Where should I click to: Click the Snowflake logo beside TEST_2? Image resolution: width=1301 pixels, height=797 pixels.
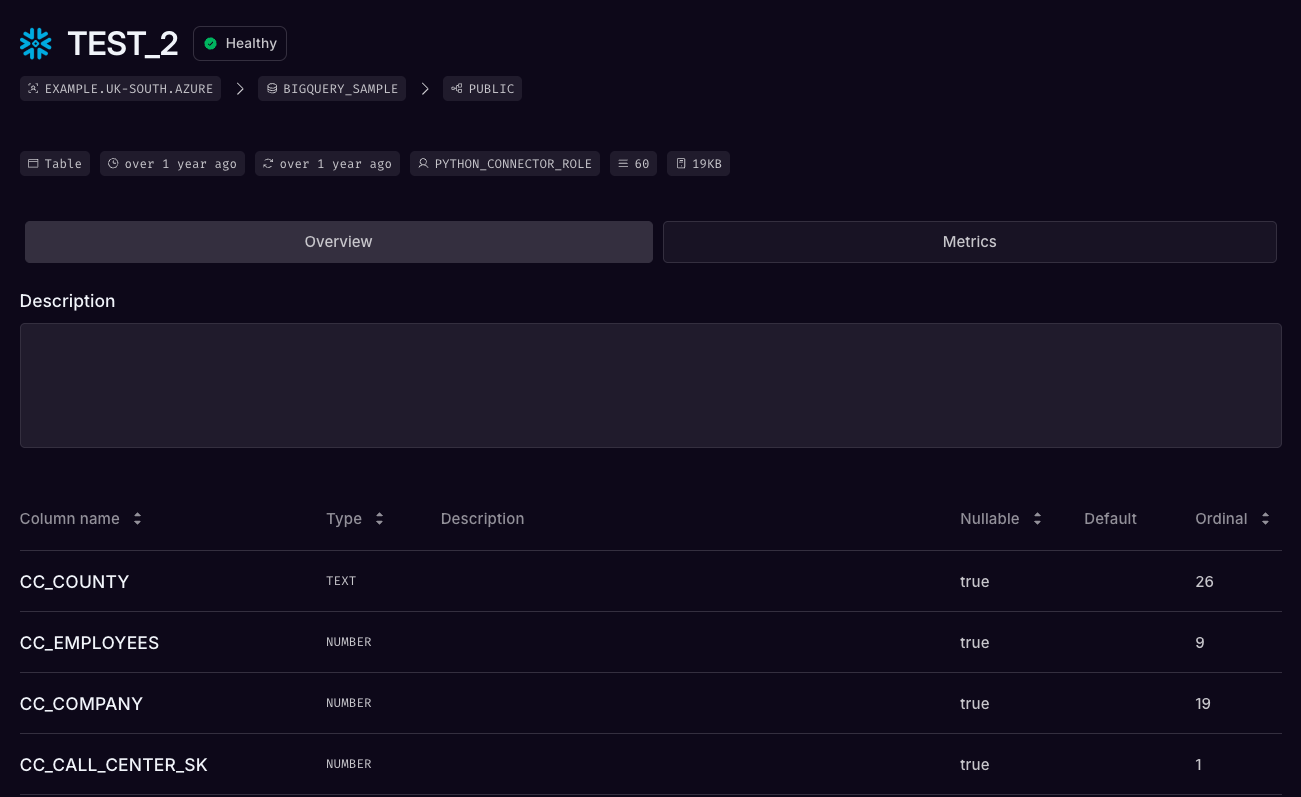[x=35, y=43]
